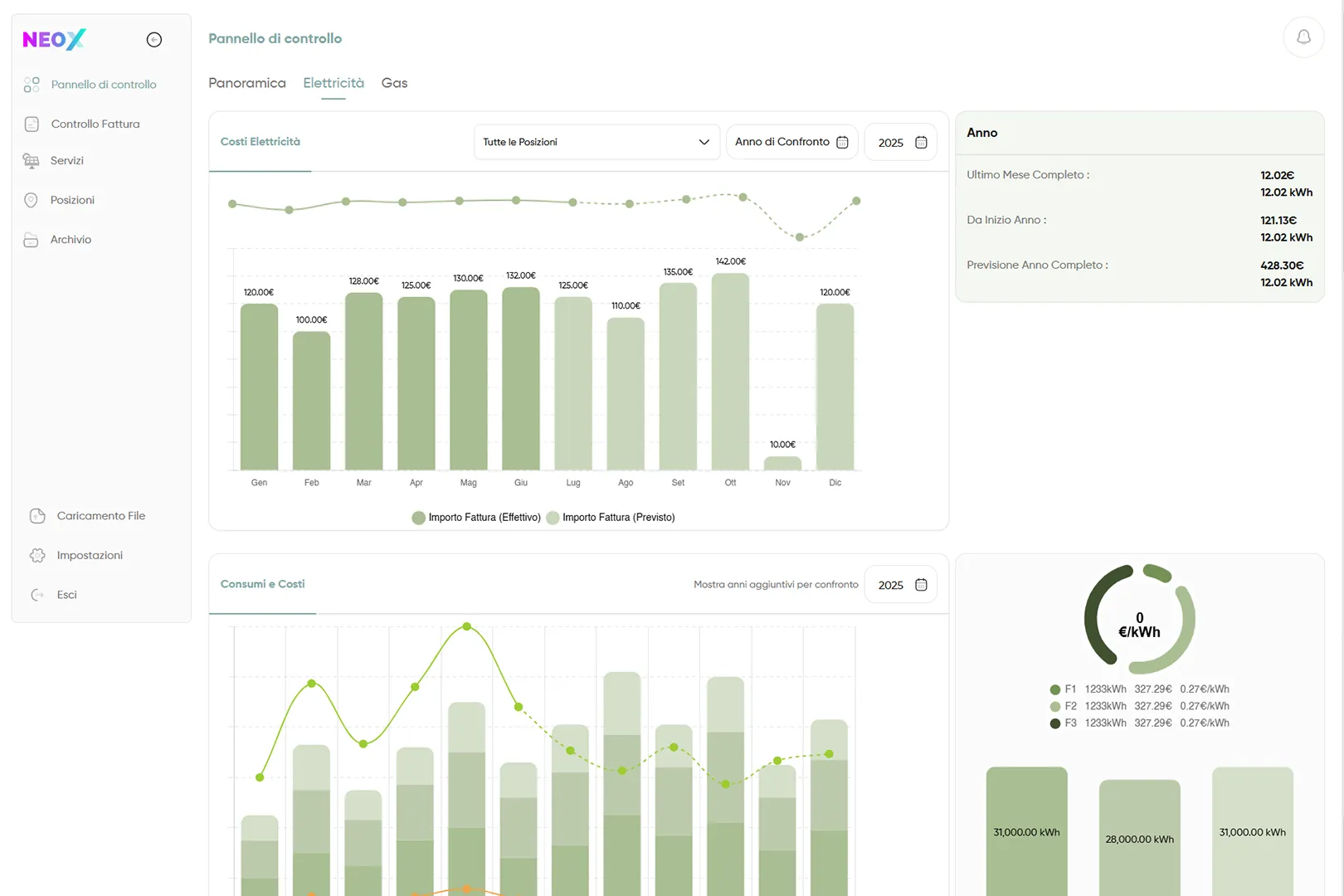The image size is (1344, 896).
Task: Click the Controllo Fattura sidebar icon
Action: [x=32, y=124]
